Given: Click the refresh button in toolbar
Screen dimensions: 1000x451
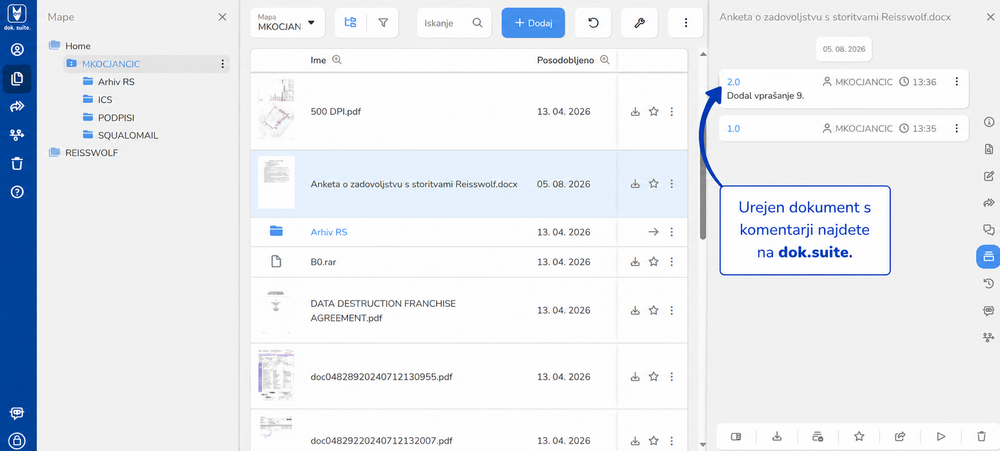Looking at the screenshot, I should coord(593,22).
